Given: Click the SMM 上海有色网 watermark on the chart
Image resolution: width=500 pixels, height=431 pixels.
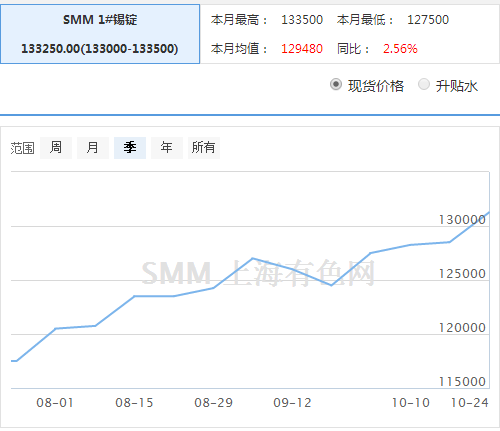Looking at the screenshot, I should pos(258,273).
